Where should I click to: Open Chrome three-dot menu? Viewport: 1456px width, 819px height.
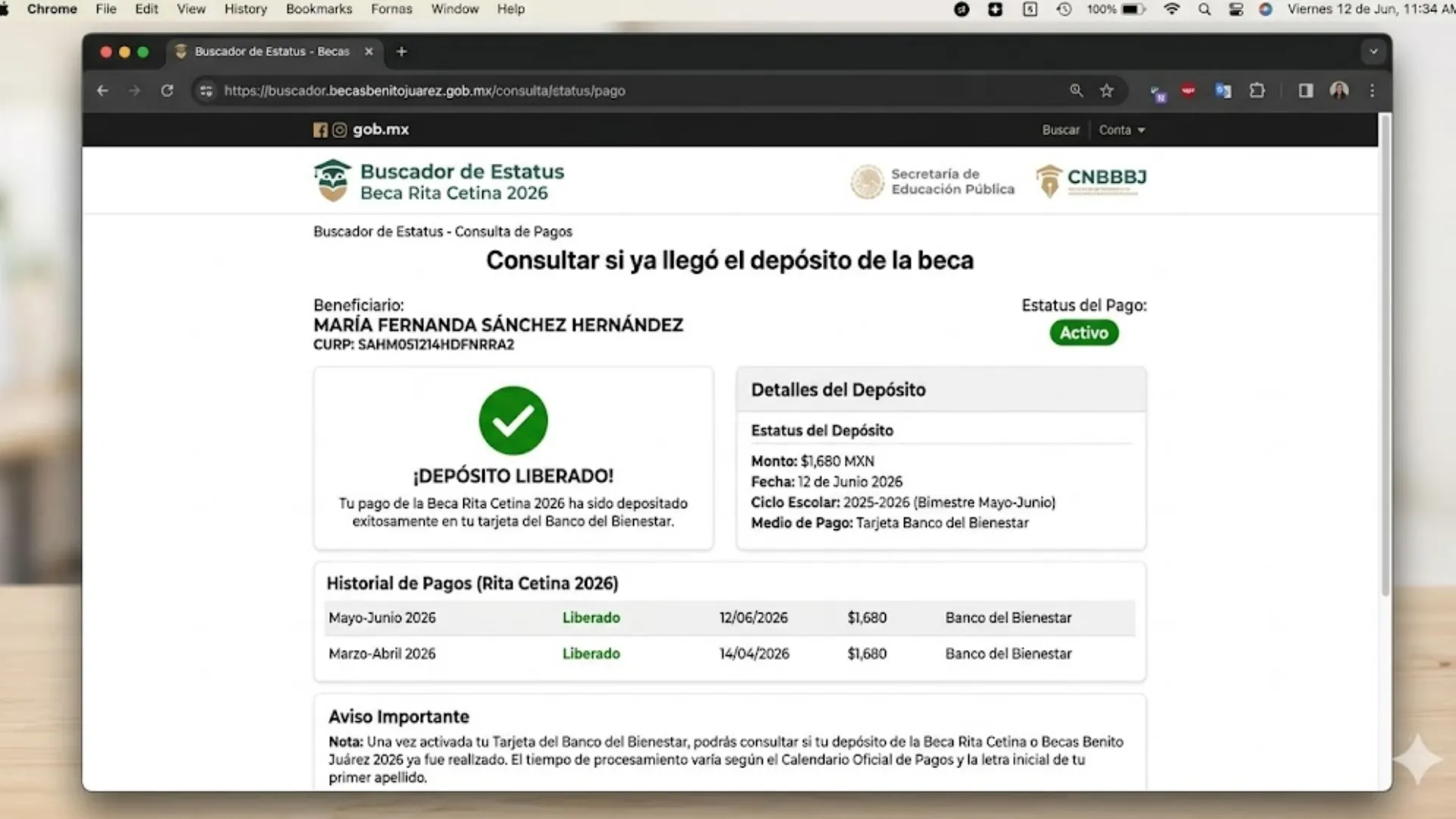click(1372, 91)
